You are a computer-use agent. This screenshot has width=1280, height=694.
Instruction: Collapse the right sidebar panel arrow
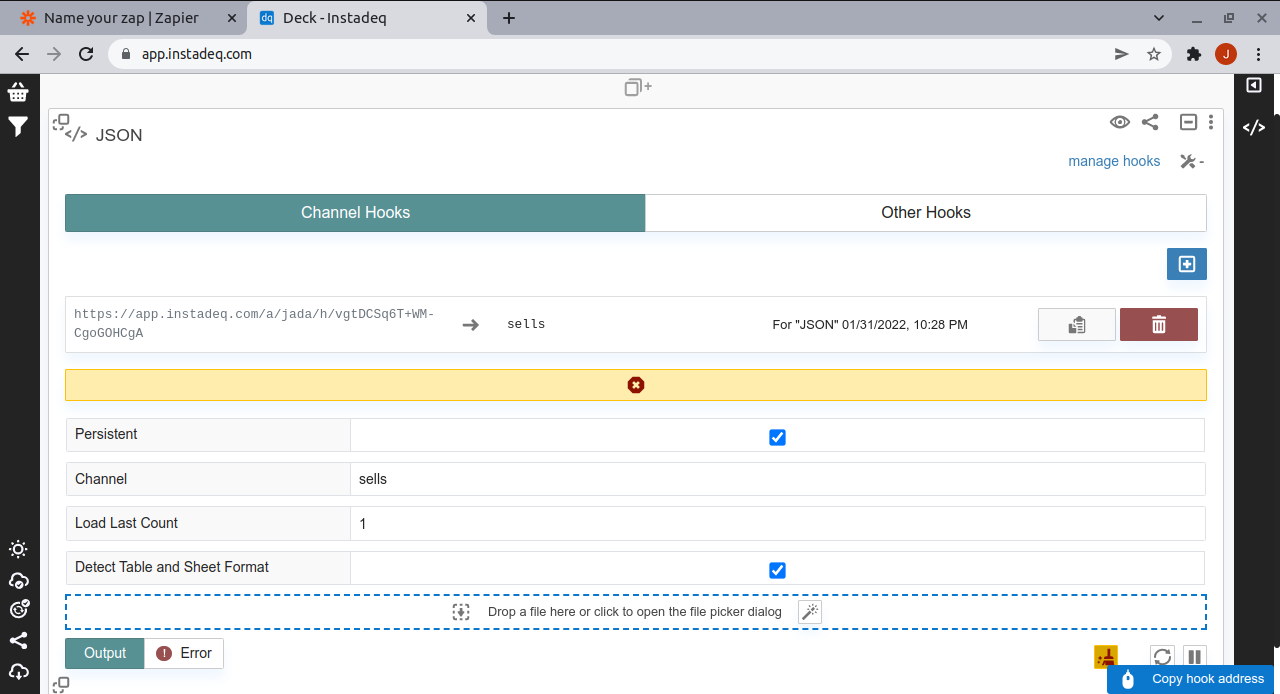click(1254, 86)
